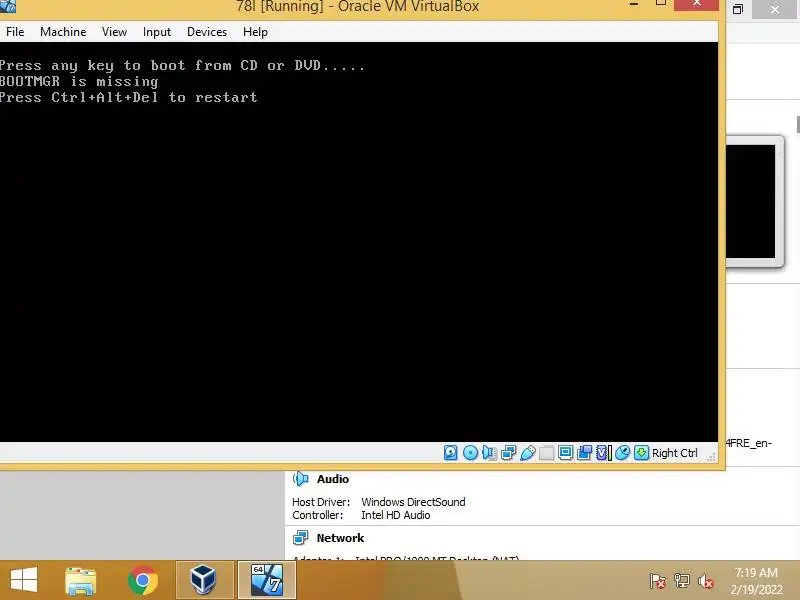Open File Explorer from the taskbar

coord(81,580)
